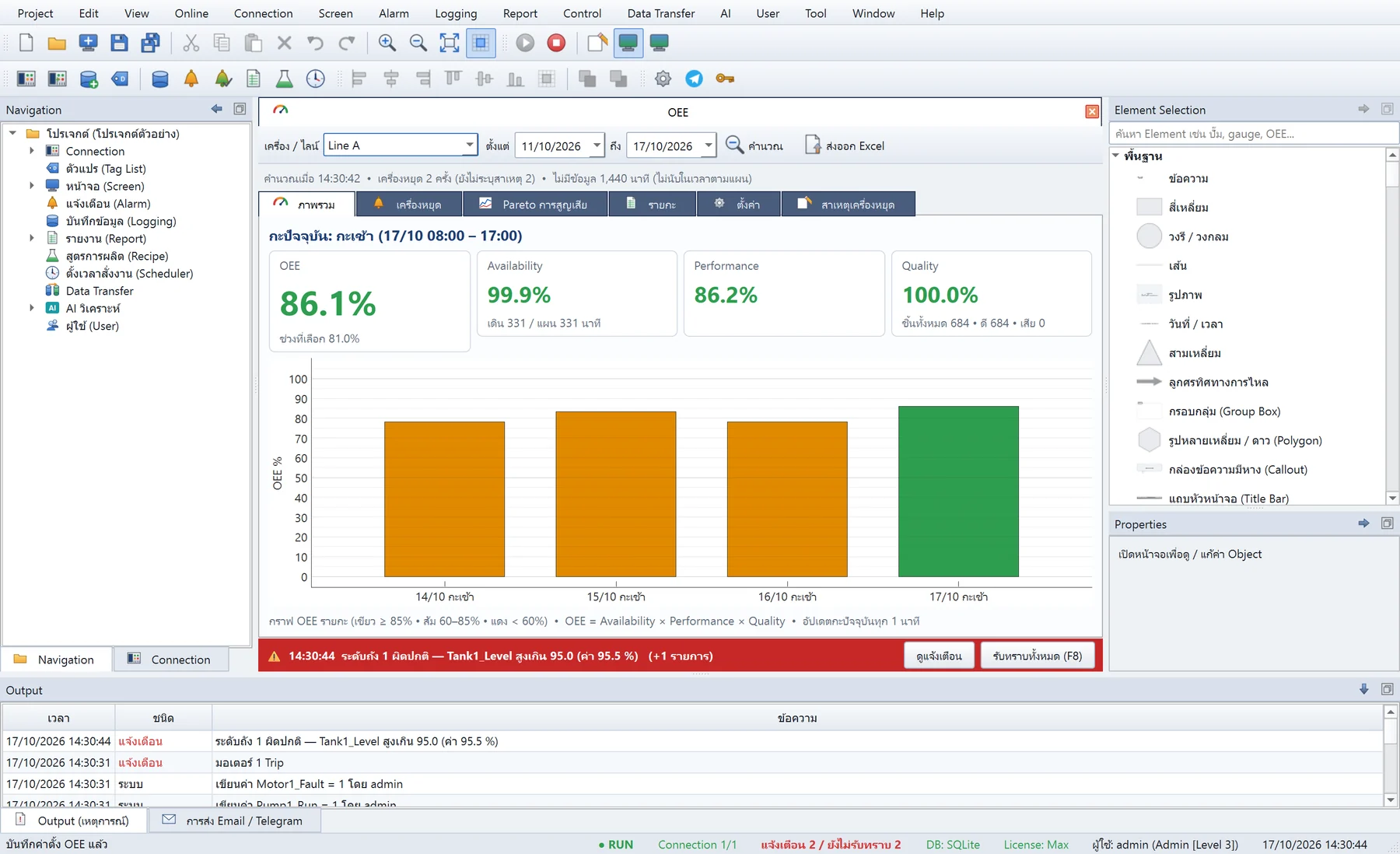The image size is (1400, 854).
Task: Open a project via the folder toolbar icon
Action: tap(57, 43)
